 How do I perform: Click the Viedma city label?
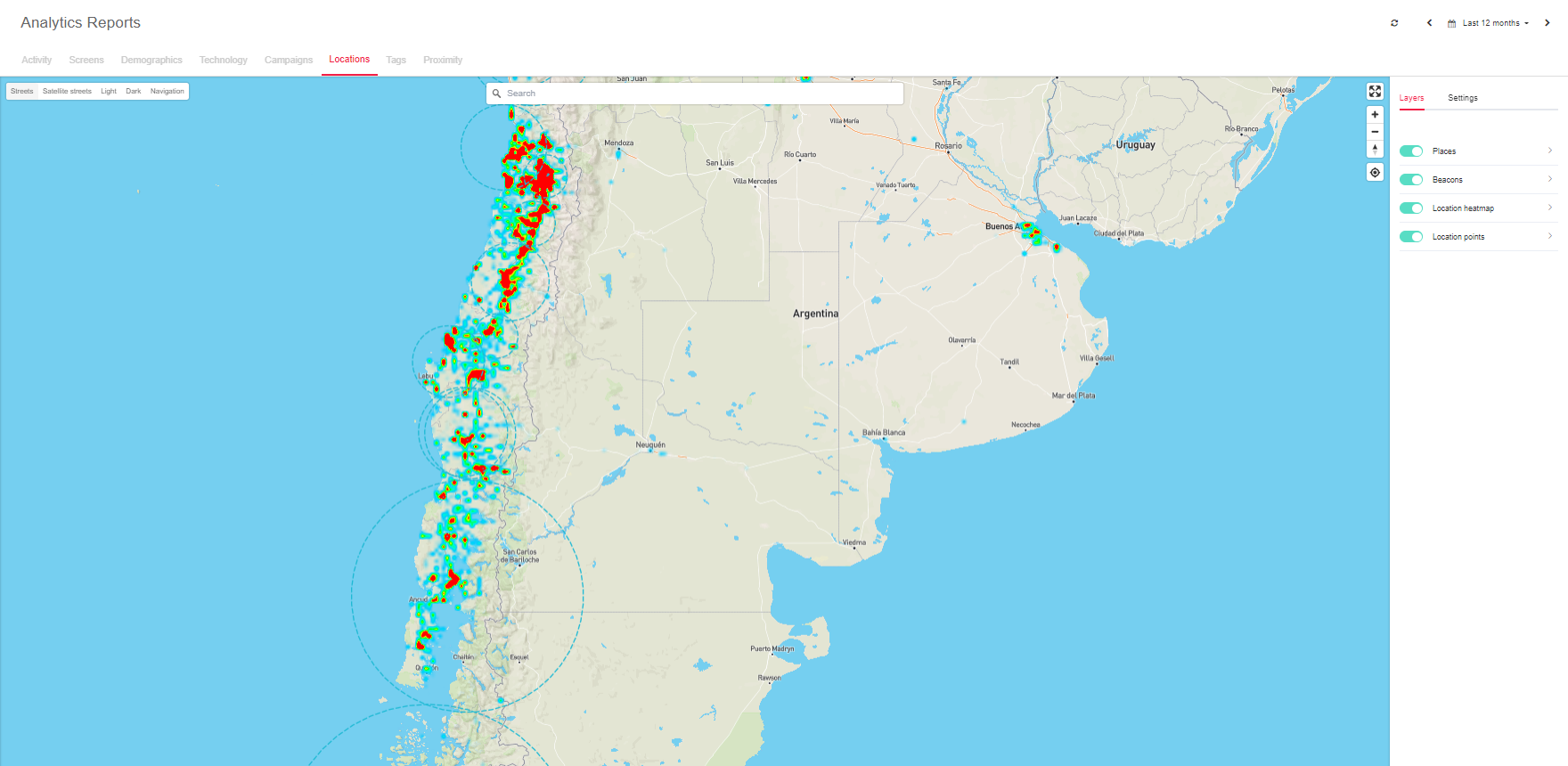[x=854, y=542]
